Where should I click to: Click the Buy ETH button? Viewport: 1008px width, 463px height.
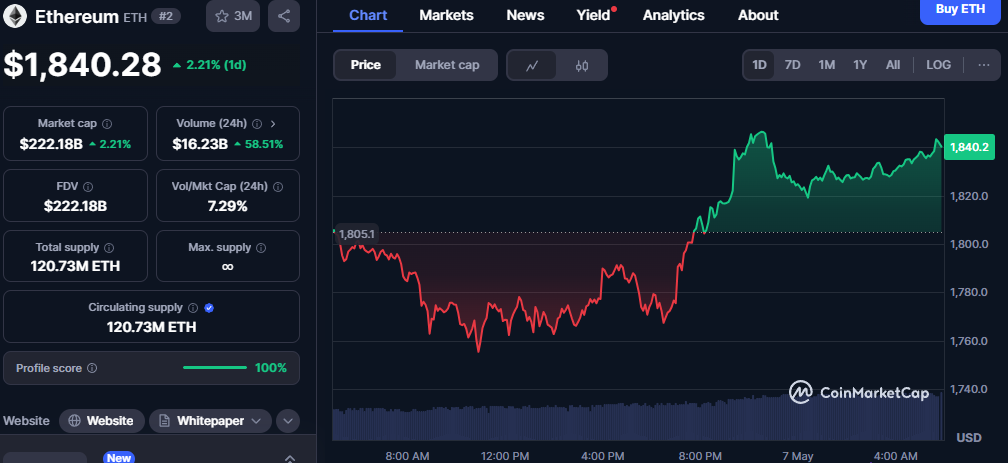[x=960, y=10]
